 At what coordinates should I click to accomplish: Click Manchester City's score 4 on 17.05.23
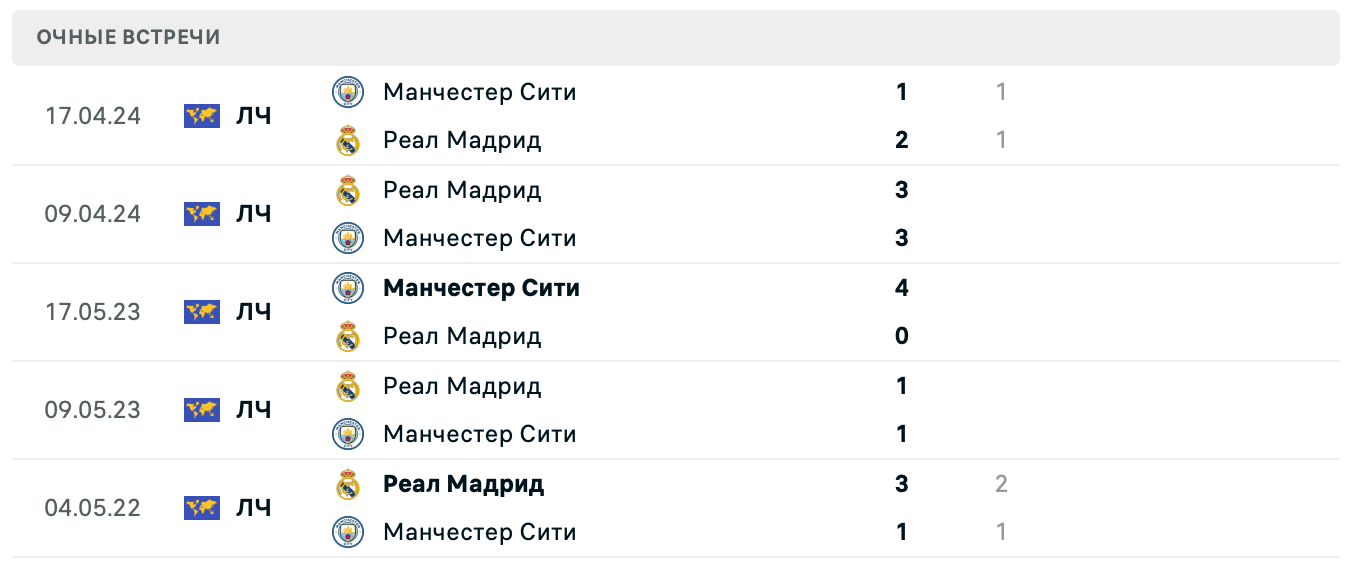pos(902,288)
